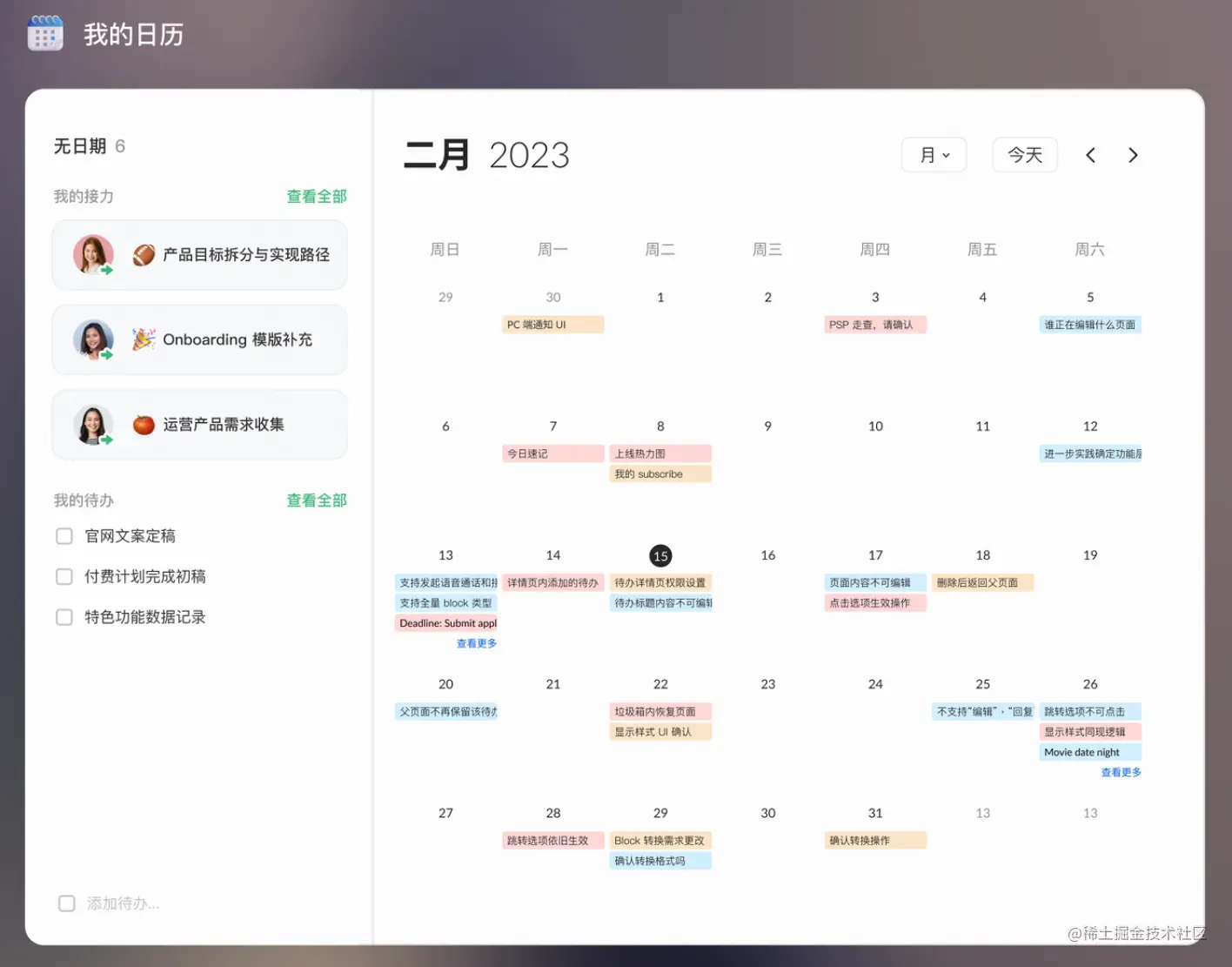Open the pink 今日速记 event tag
Viewport: 1232px width, 967px height.
(x=552, y=453)
